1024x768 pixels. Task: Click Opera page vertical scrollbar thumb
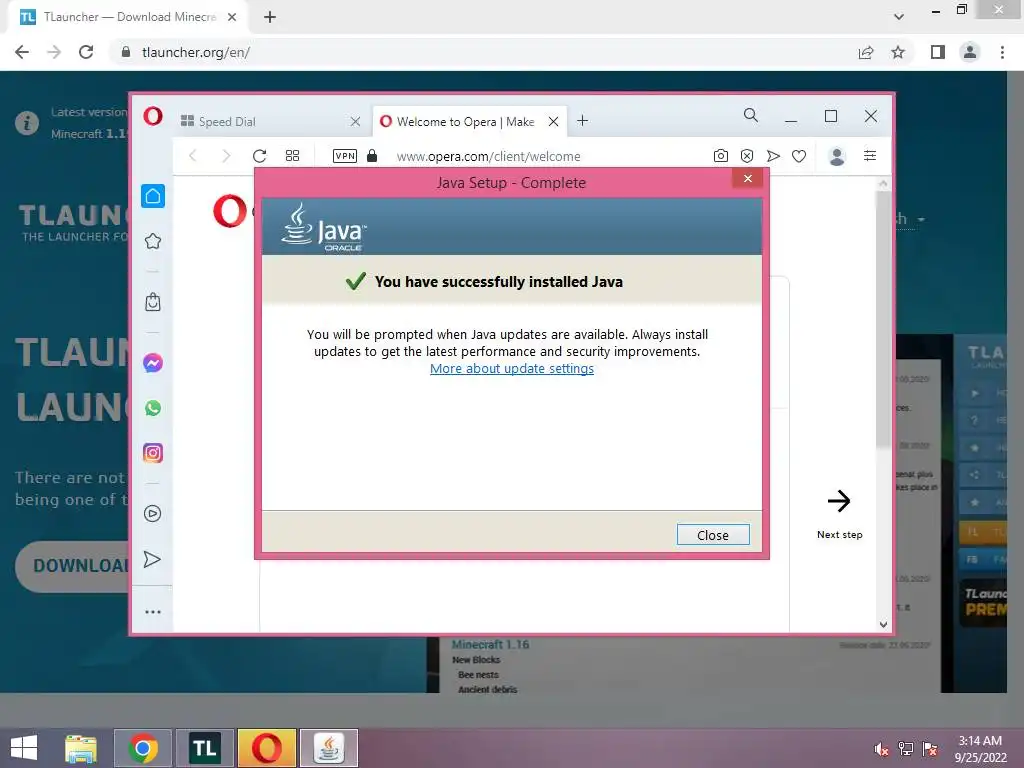pyautogui.click(x=883, y=320)
